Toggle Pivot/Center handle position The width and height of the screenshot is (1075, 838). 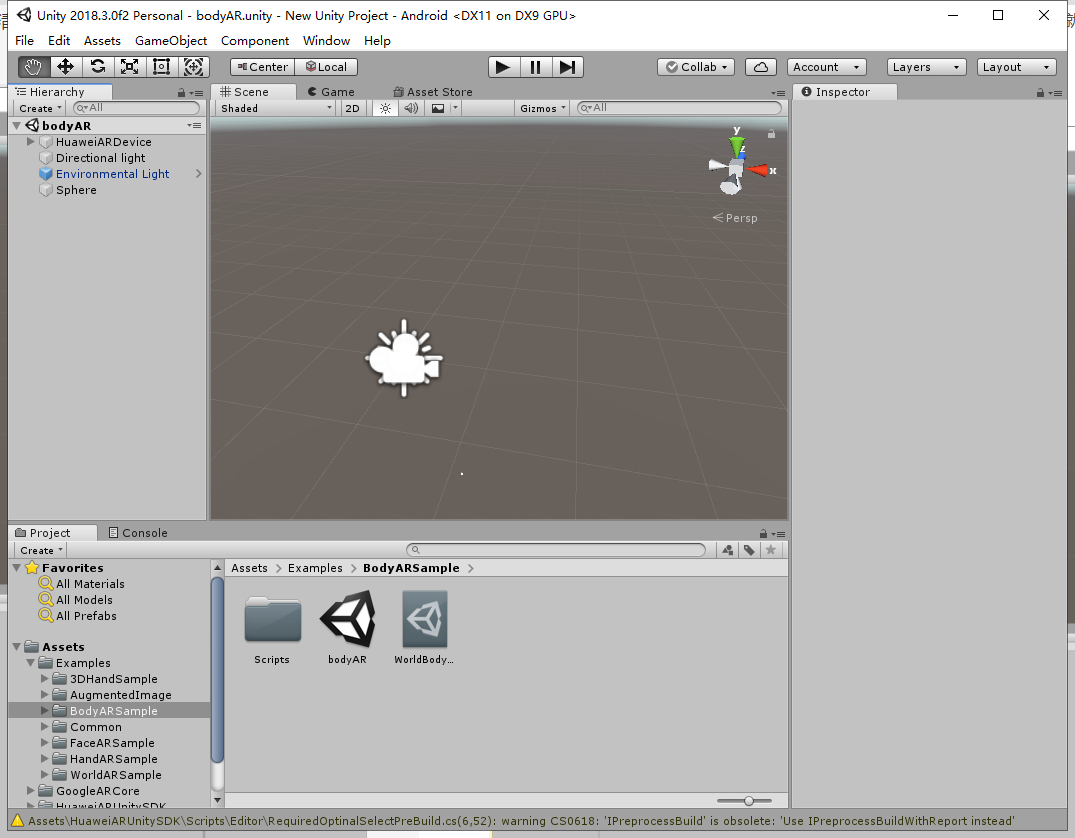pyautogui.click(x=260, y=66)
